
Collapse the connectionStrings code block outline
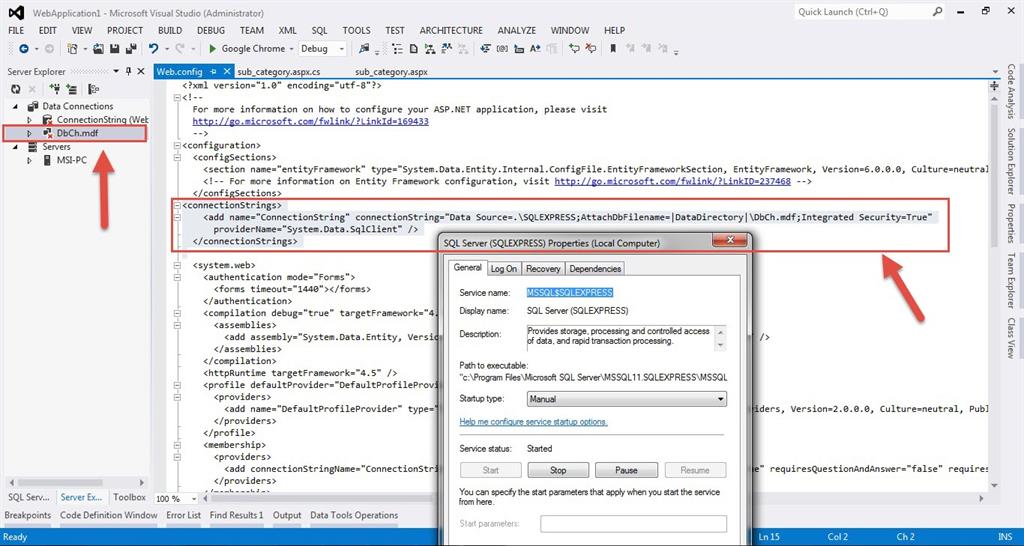tap(176, 205)
